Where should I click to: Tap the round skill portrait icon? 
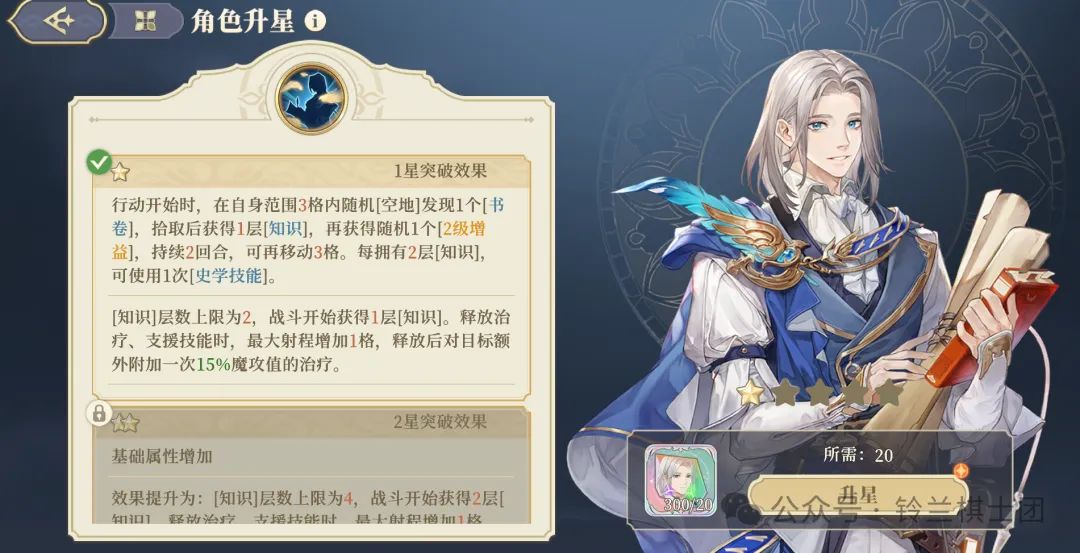click(311, 98)
